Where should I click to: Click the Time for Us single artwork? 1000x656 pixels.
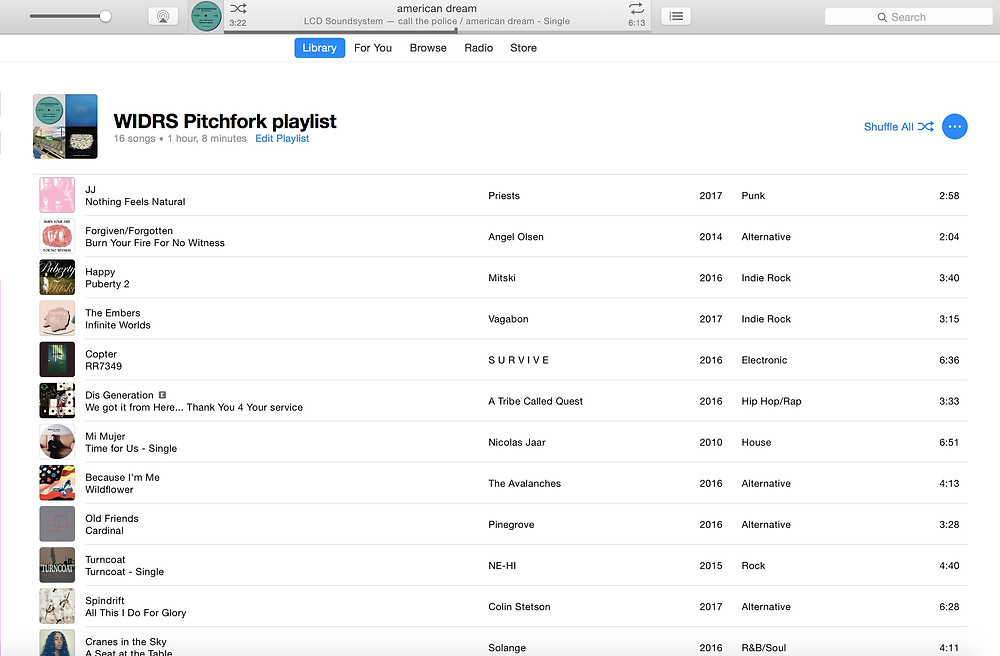pyautogui.click(x=57, y=442)
